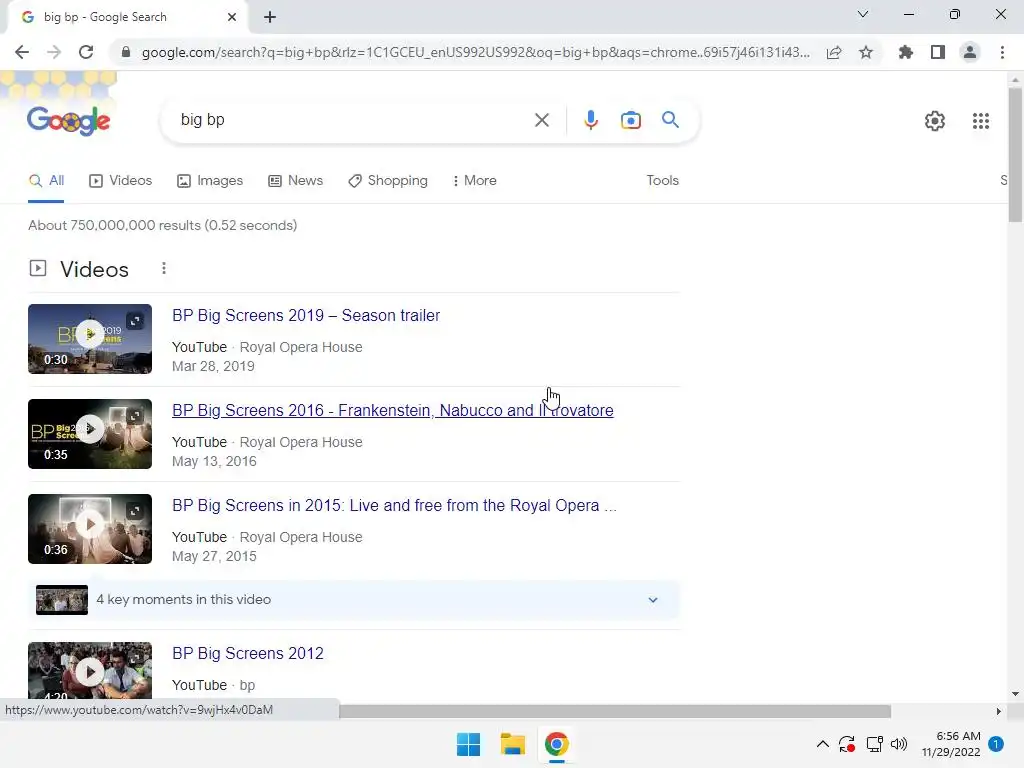Play the BP Big Screens 2012 thumbnail

pyautogui.click(x=90, y=671)
